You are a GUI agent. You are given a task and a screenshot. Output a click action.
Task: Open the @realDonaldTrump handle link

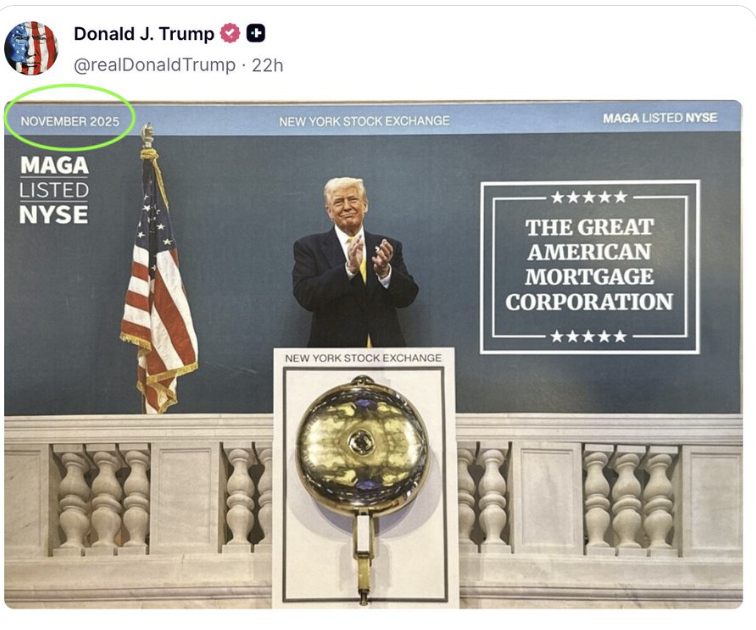155,65
